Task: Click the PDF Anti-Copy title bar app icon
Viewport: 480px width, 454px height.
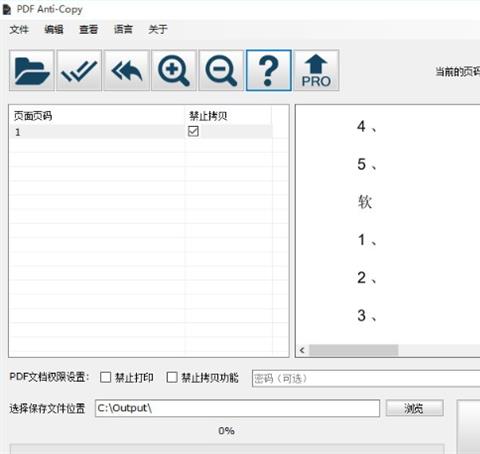Action: coord(7,9)
